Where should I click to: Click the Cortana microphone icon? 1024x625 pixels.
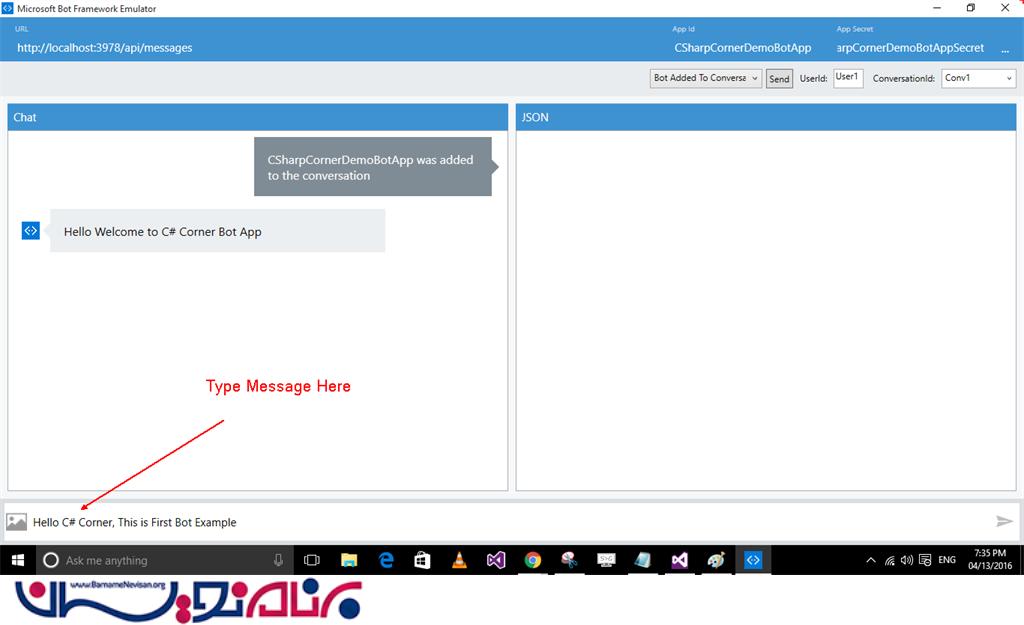coord(278,560)
